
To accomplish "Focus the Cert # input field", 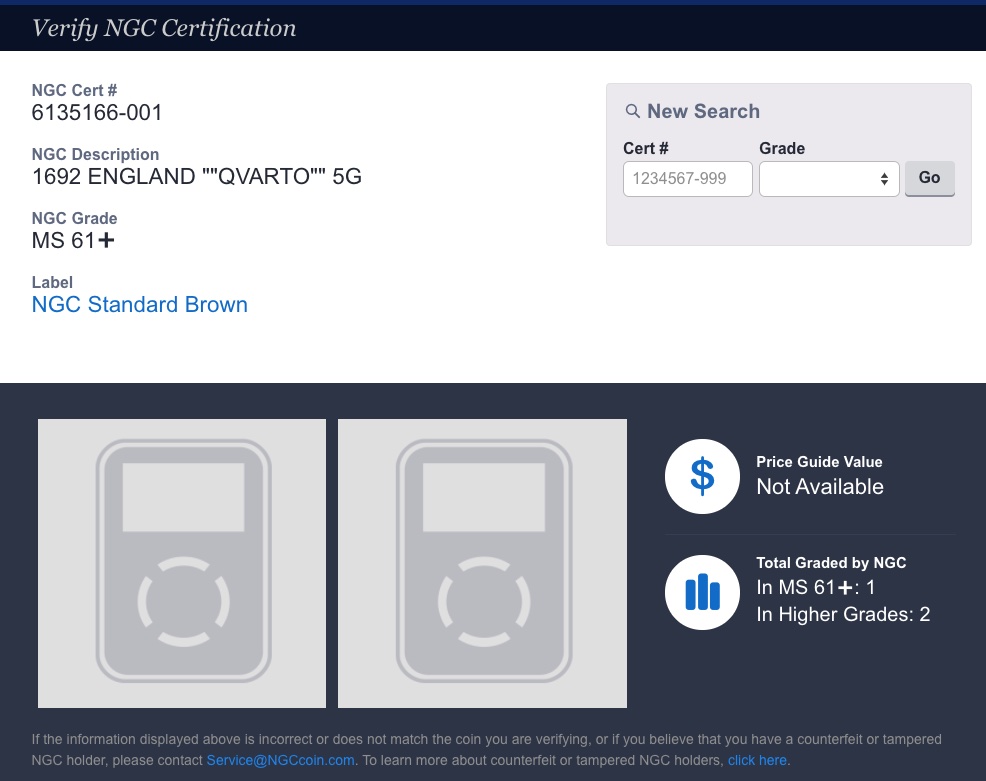I will tap(687, 179).
